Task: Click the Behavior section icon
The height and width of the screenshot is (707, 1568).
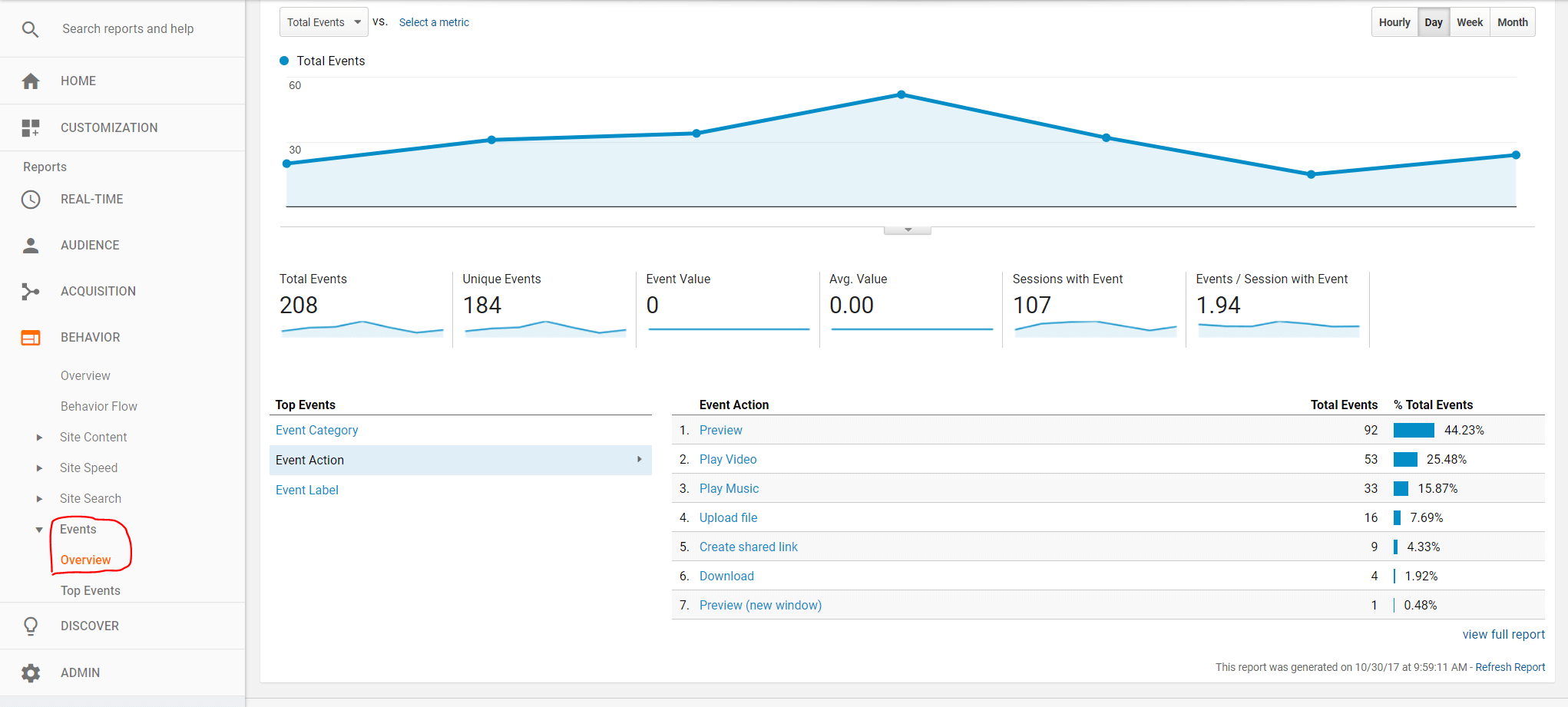Action: [31, 338]
